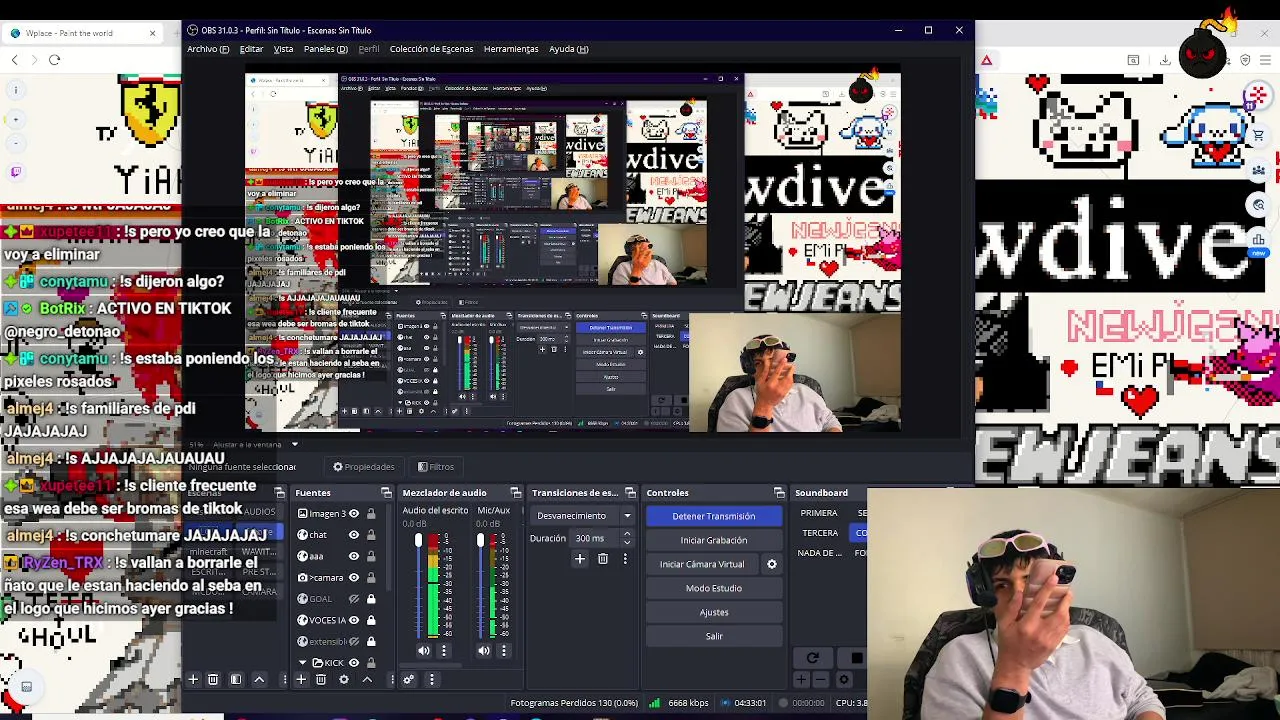Hide the VOCES IA source

pos(353,620)
